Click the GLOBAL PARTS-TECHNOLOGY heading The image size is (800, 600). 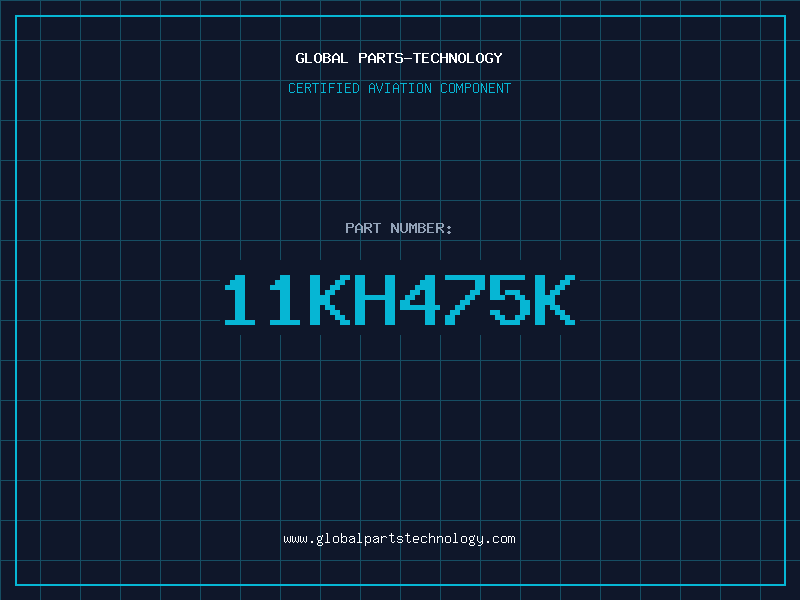[x=399, y=58]
